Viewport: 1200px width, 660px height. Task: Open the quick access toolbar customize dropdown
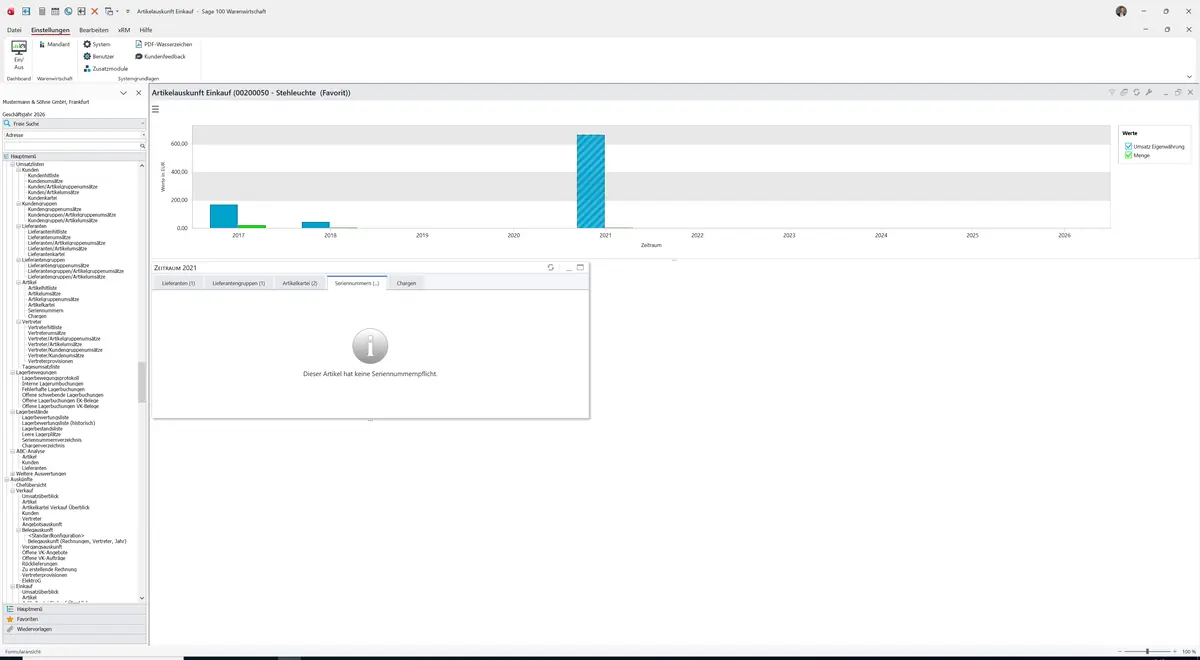point(127,11)
